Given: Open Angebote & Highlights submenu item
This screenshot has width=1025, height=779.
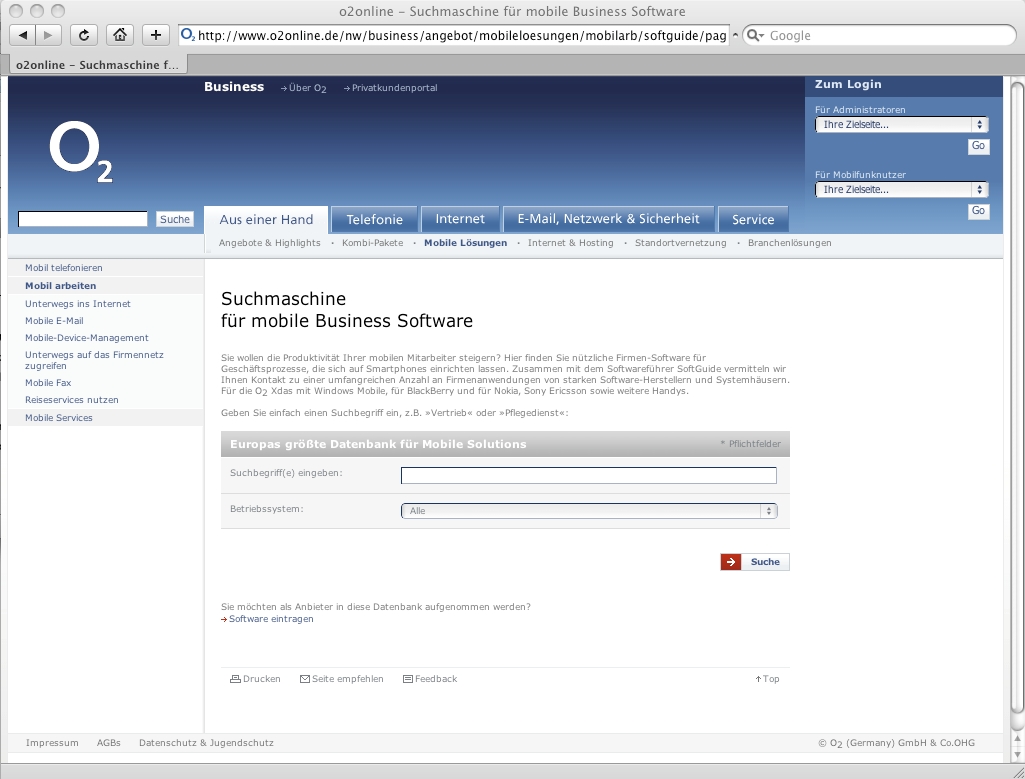Looking at the screenshot, I should click(x=270, y=243).
